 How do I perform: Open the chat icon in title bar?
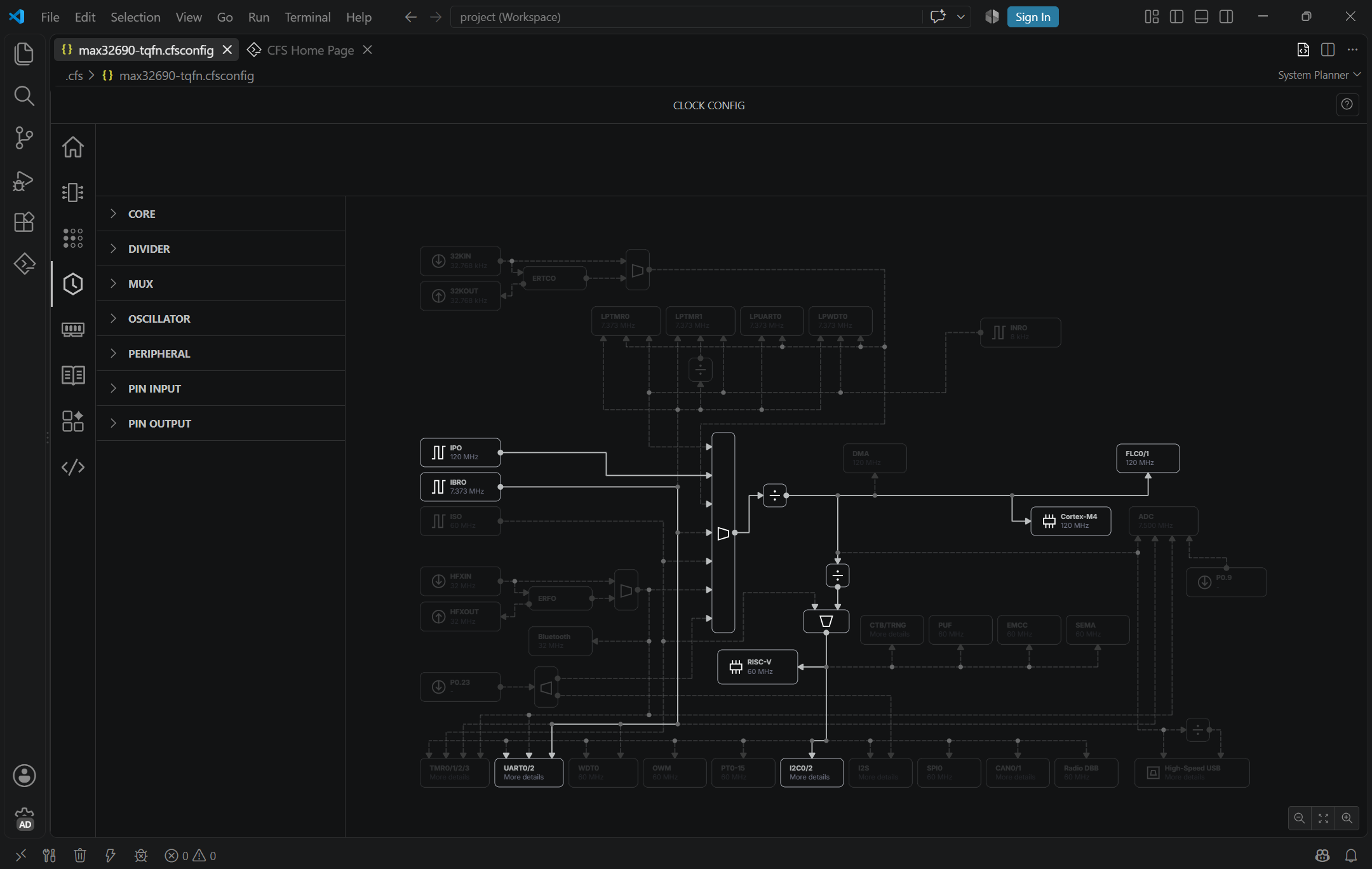(938, 17)
